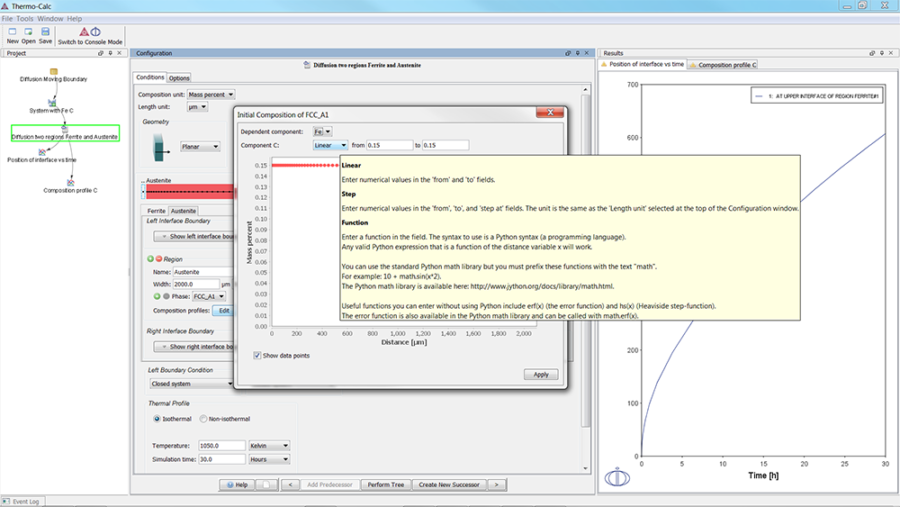The image size is (900, 507).
Task: Click the Perform Tree button
Action: tap(385, 485)
